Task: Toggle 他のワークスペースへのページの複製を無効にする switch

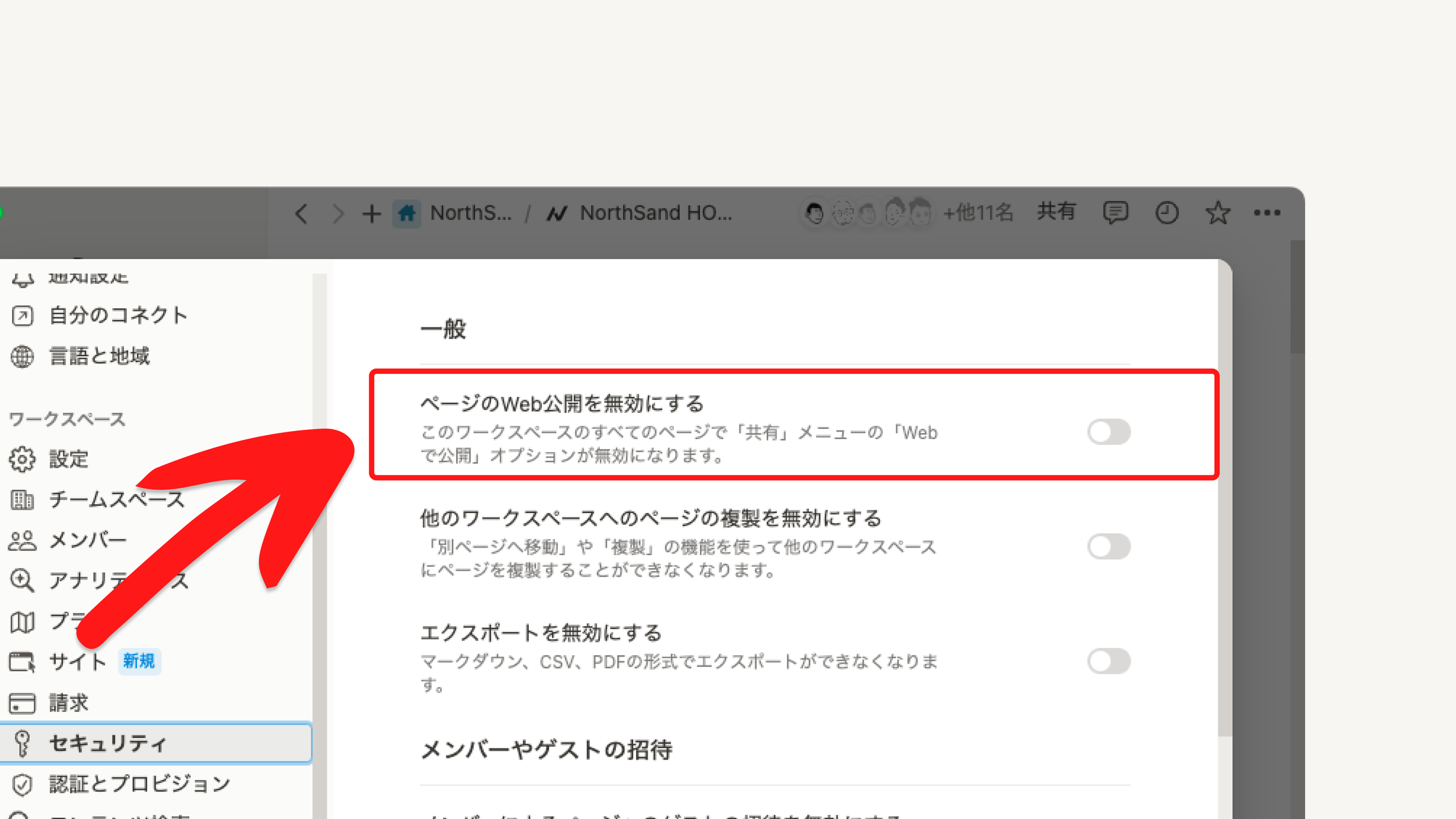Action: click(1108, 546)
